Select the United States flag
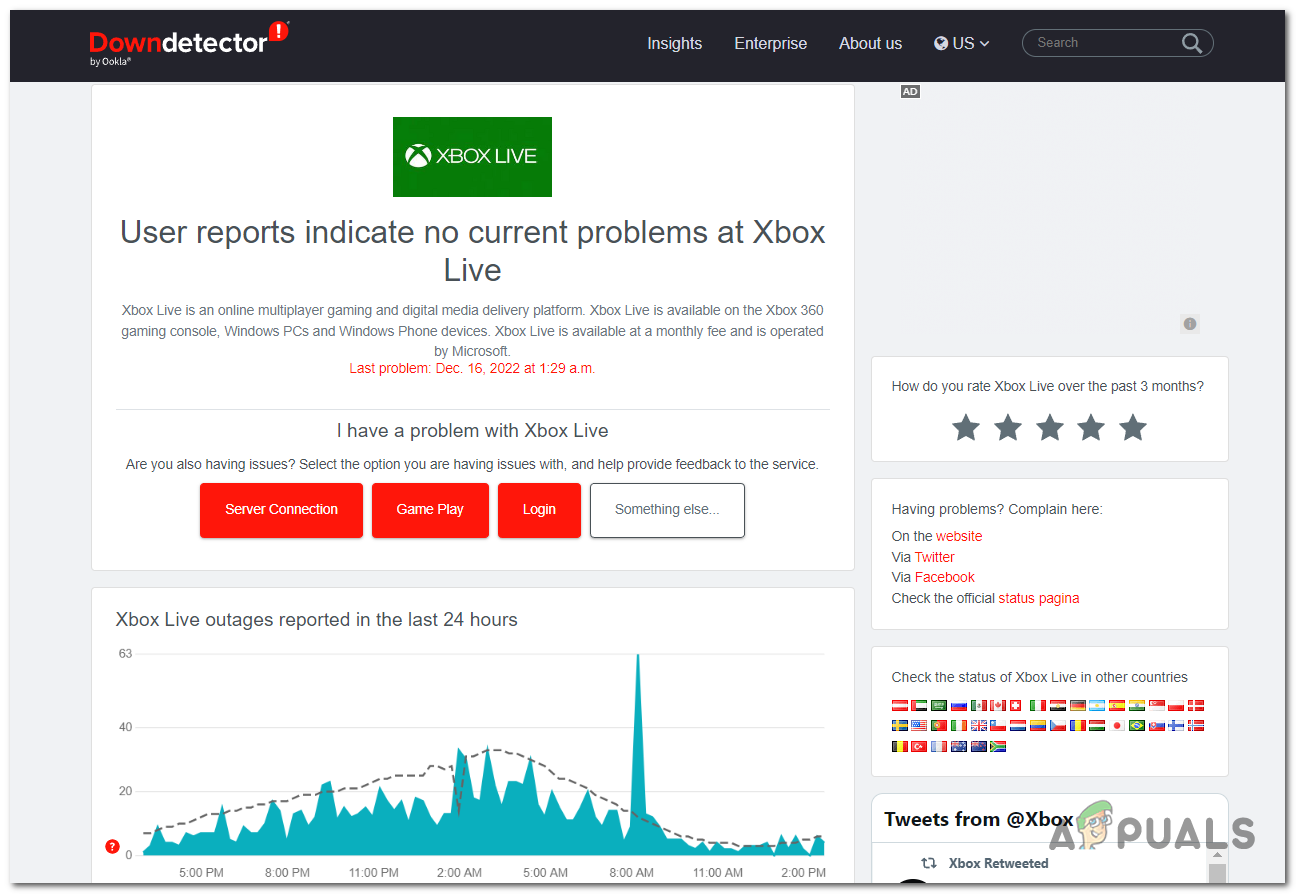Screen dimensions: 1296x894 (x=919, y=725)
